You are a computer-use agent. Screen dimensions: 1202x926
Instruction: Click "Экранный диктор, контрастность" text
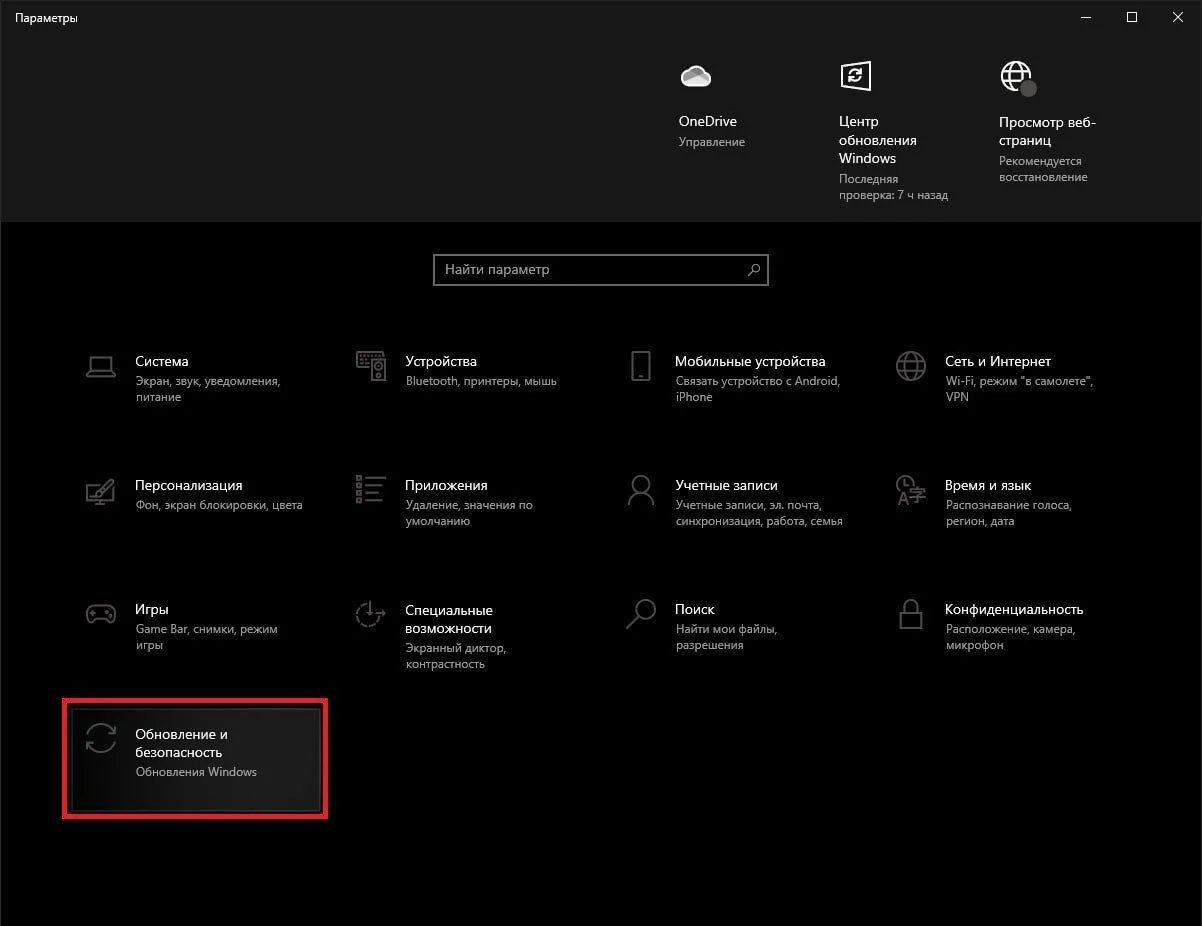tap(456, 656)
